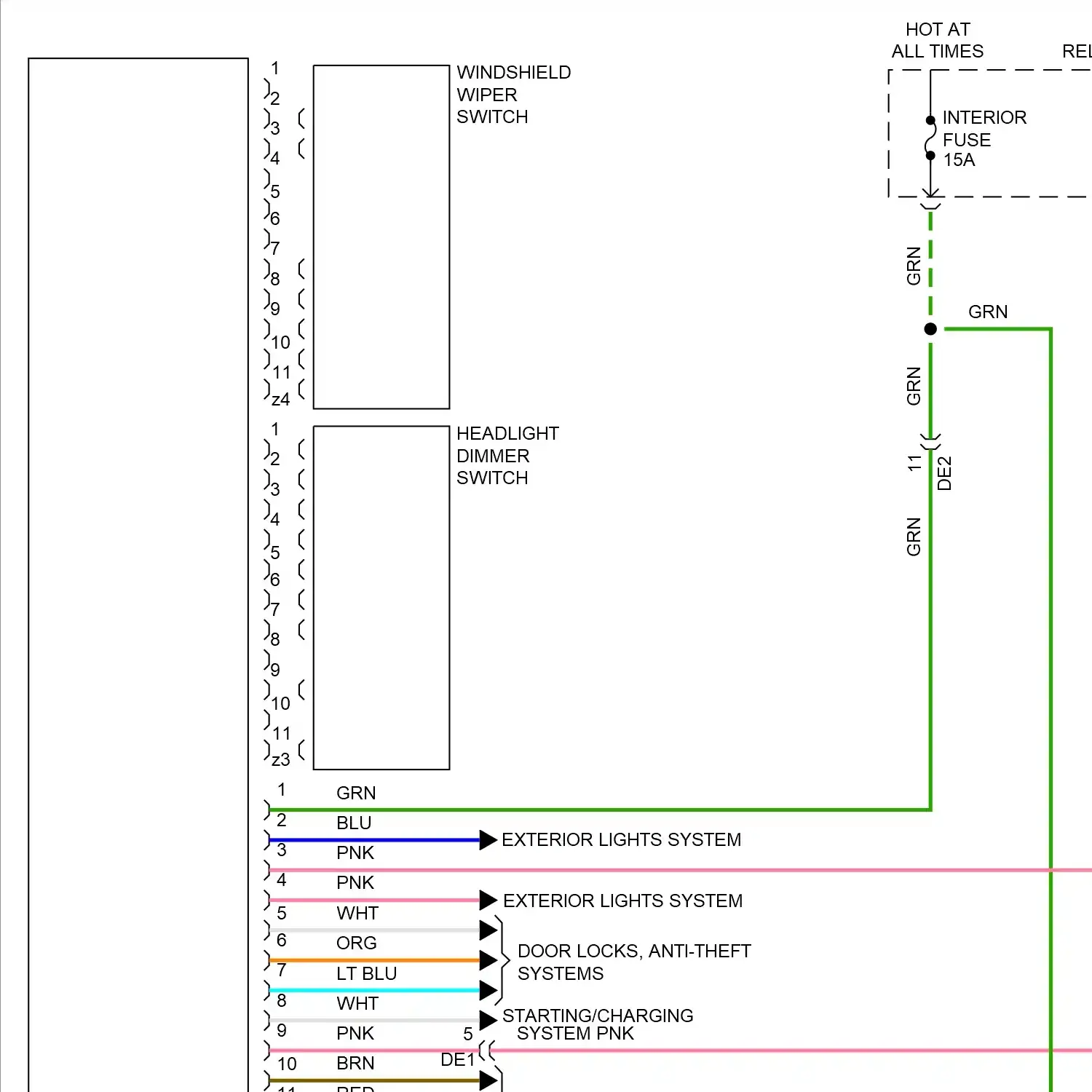Viewport: 1092px width, 1092px height.
Task: Click the arrow of pin 5 WHT wire
Action: (488, 930)
